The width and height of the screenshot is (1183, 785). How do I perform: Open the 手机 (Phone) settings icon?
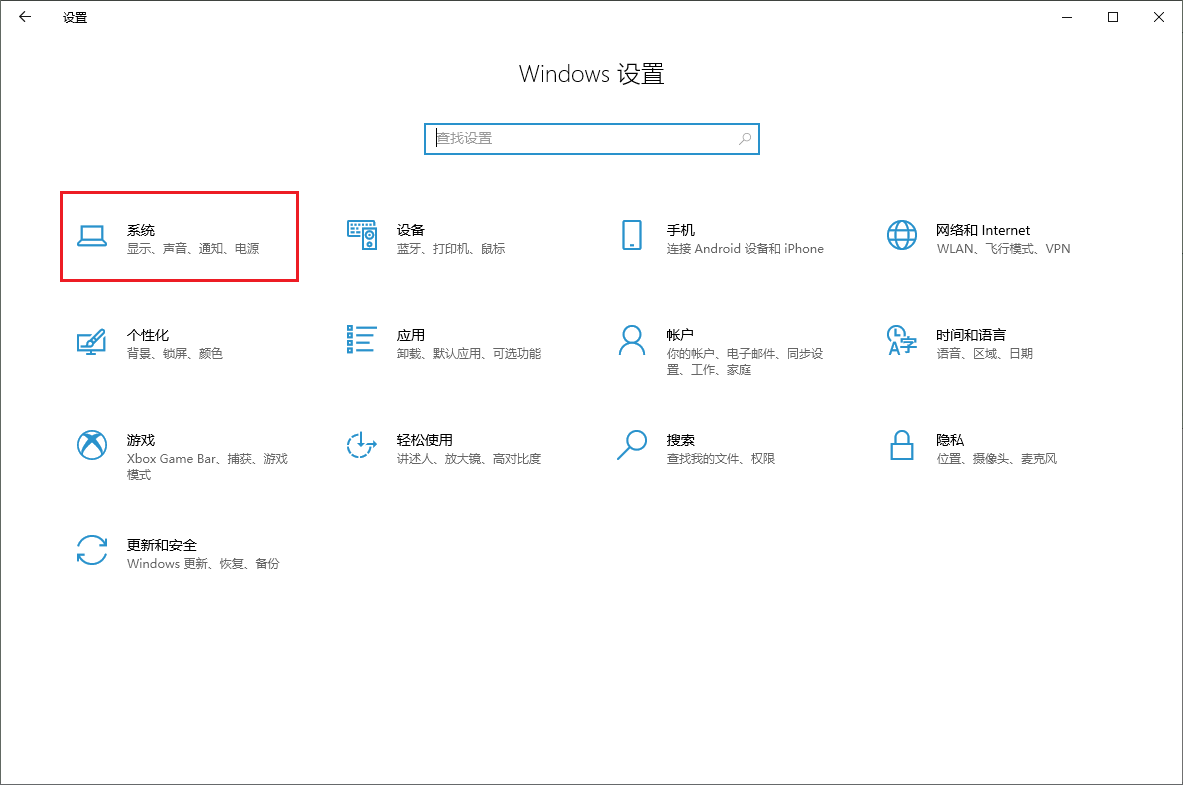(631, 236)
